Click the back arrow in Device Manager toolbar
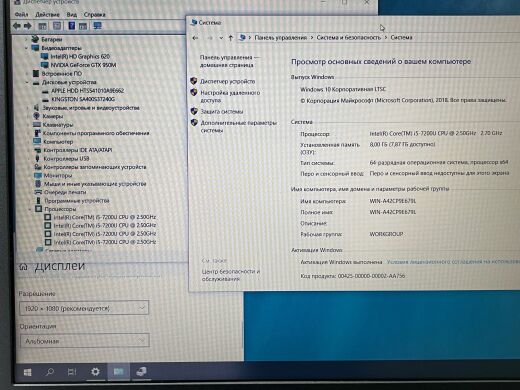520x390 pixels. [17, 26]
